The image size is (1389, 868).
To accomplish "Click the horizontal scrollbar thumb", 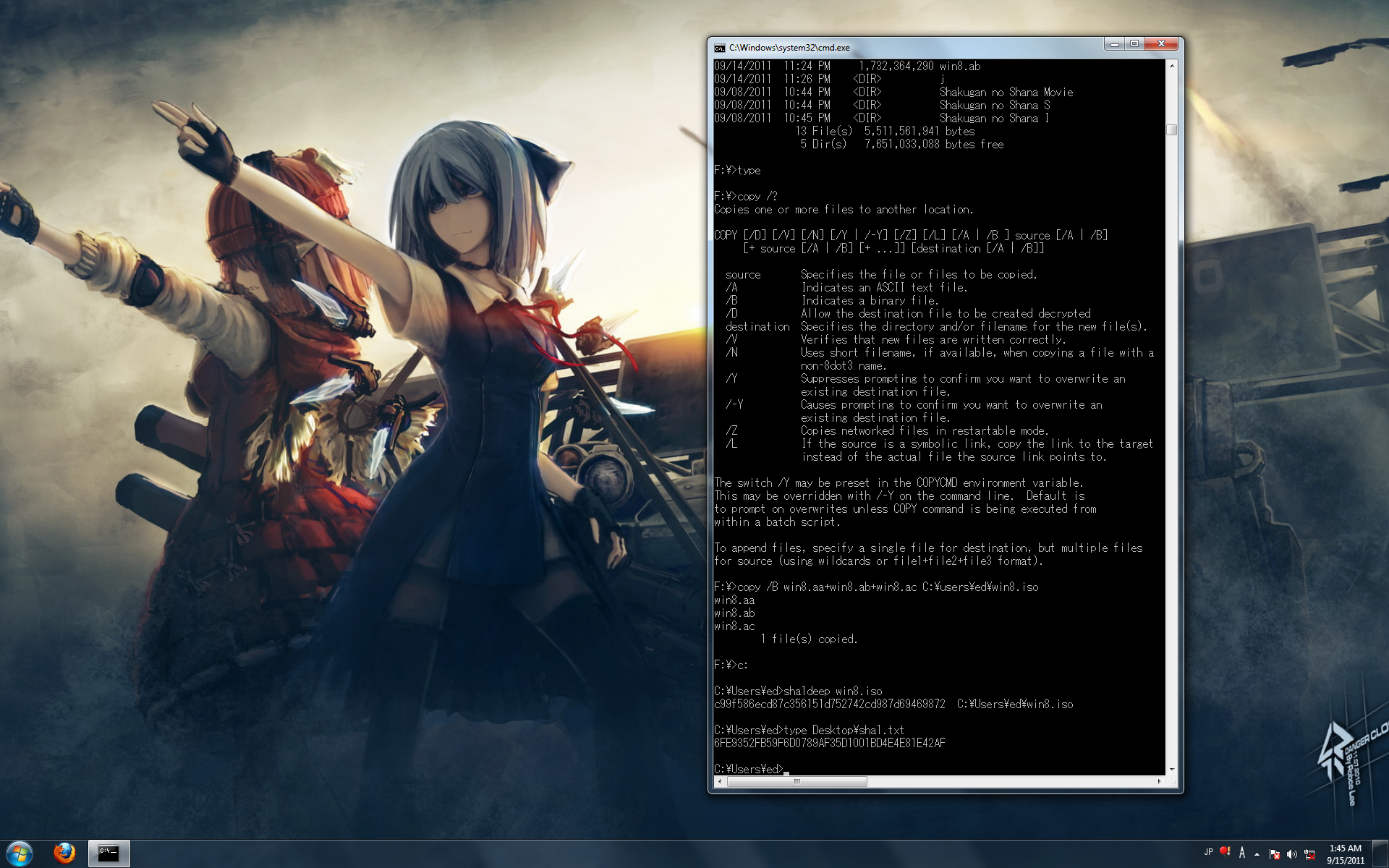I will pyautogui.click(x=797, y=781).
